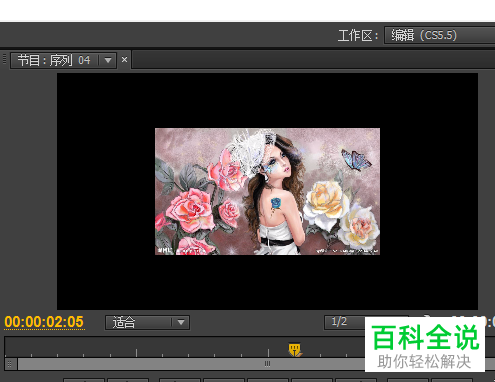Viewport: 495px width, 382px height.
Task: Expand the sequence dropdown arrow beside 序列 04
Action: [x=108, y=60]
